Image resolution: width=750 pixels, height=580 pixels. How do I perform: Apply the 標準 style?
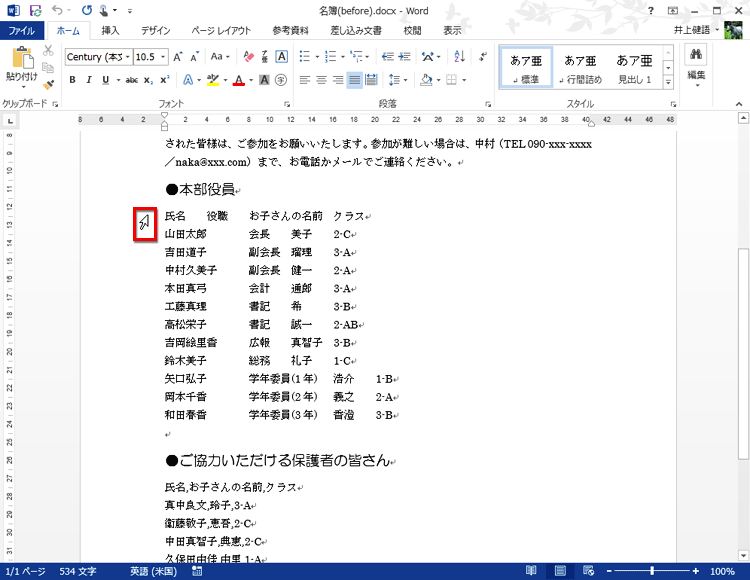pyautogui.click(x=526, y=68)
